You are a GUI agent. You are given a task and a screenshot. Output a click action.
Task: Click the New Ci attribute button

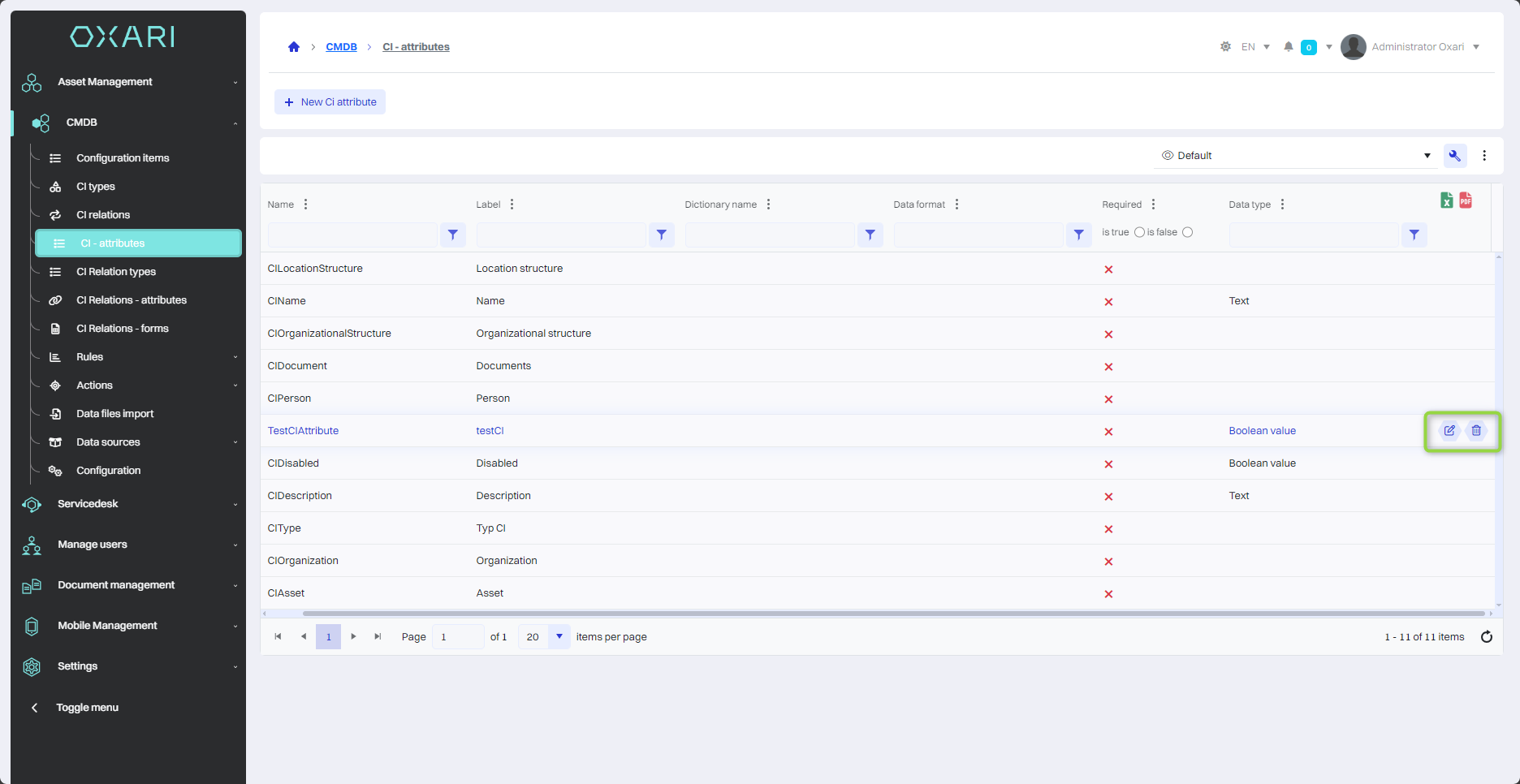tap(330, 102)
